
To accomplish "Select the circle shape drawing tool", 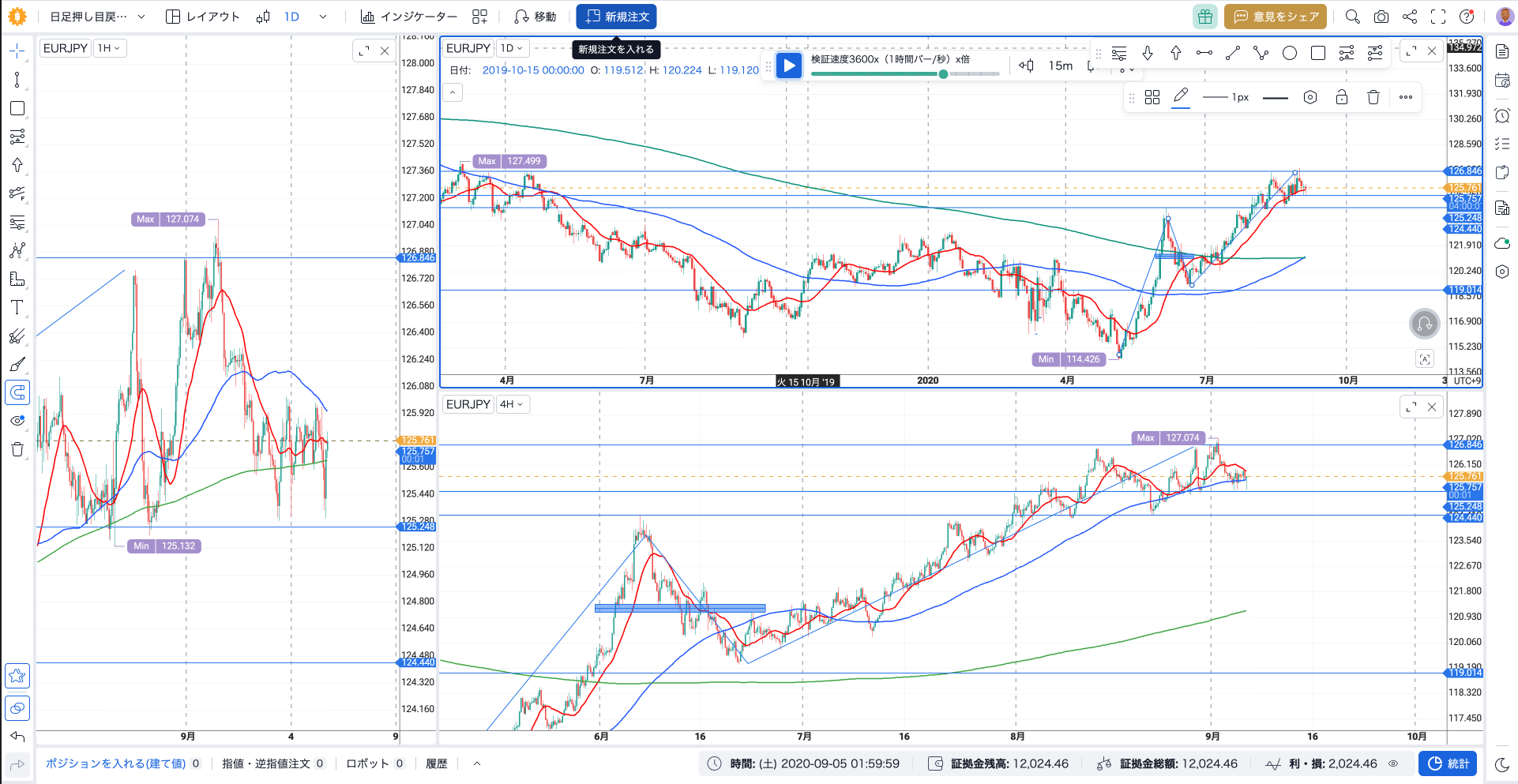I will click(x=1290, y=53).
